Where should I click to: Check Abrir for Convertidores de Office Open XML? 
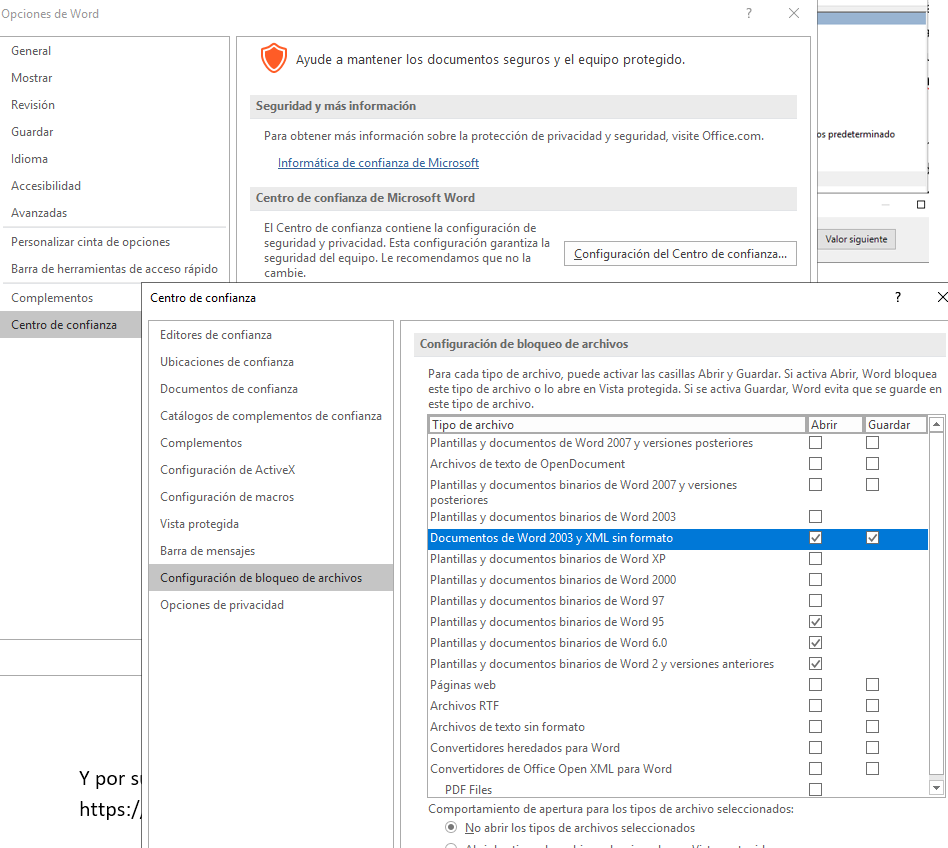pyautogui.click(x=816, y=769)
